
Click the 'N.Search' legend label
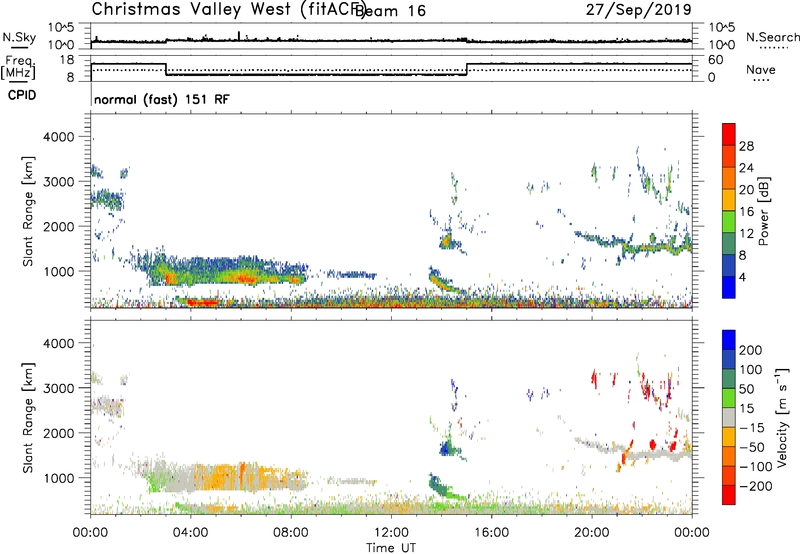pyautogui.click(x=772, y=37)
